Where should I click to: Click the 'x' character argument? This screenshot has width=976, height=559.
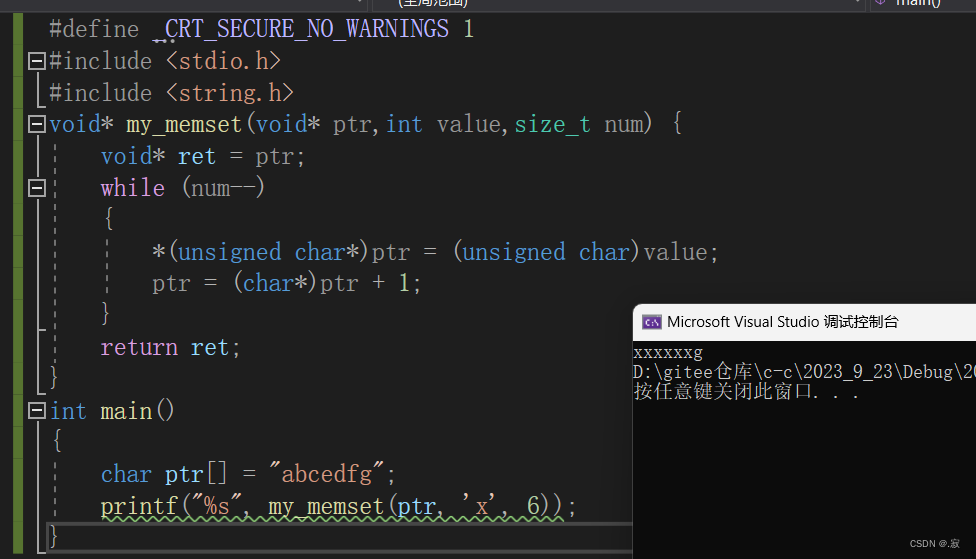click(x=479, y=506)
